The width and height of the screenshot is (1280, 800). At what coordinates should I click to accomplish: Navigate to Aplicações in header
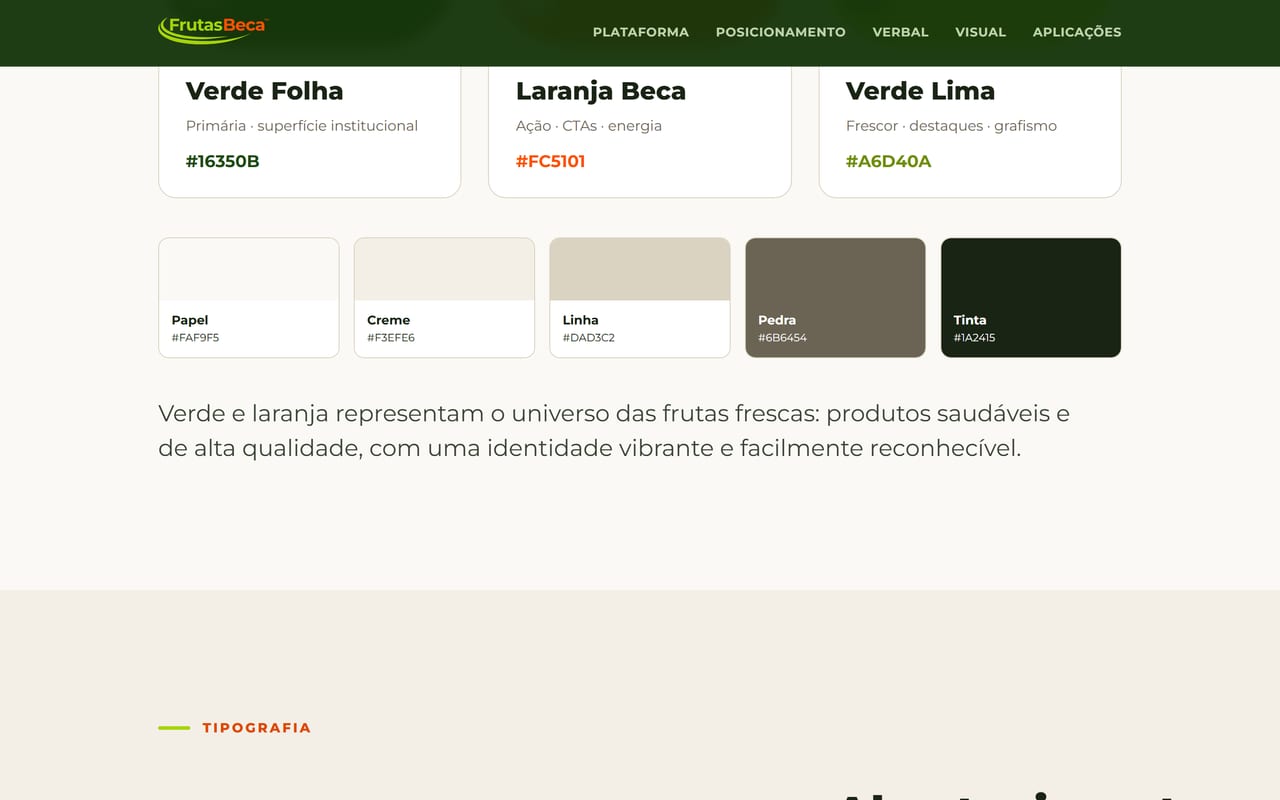coord(1077,32)
